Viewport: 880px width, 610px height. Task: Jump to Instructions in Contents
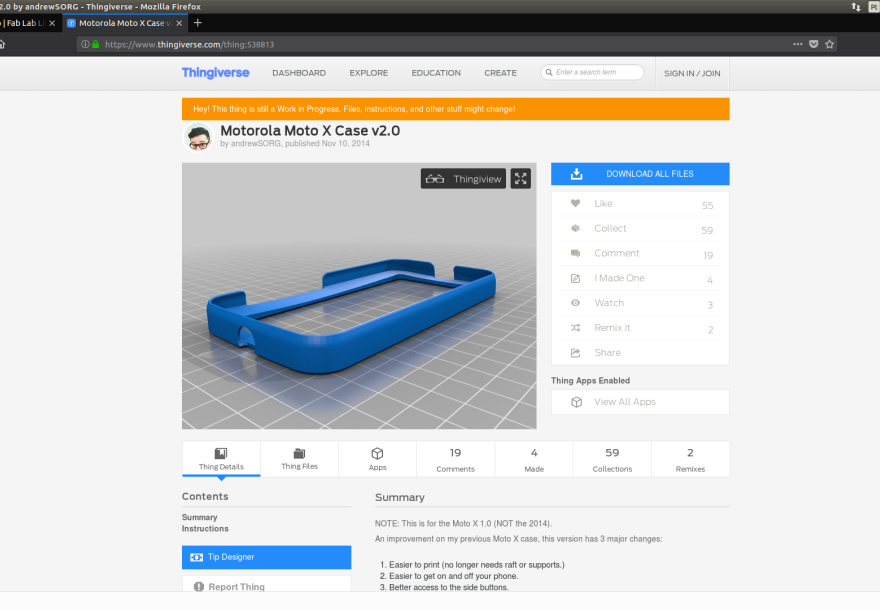[x=205, y=529]
